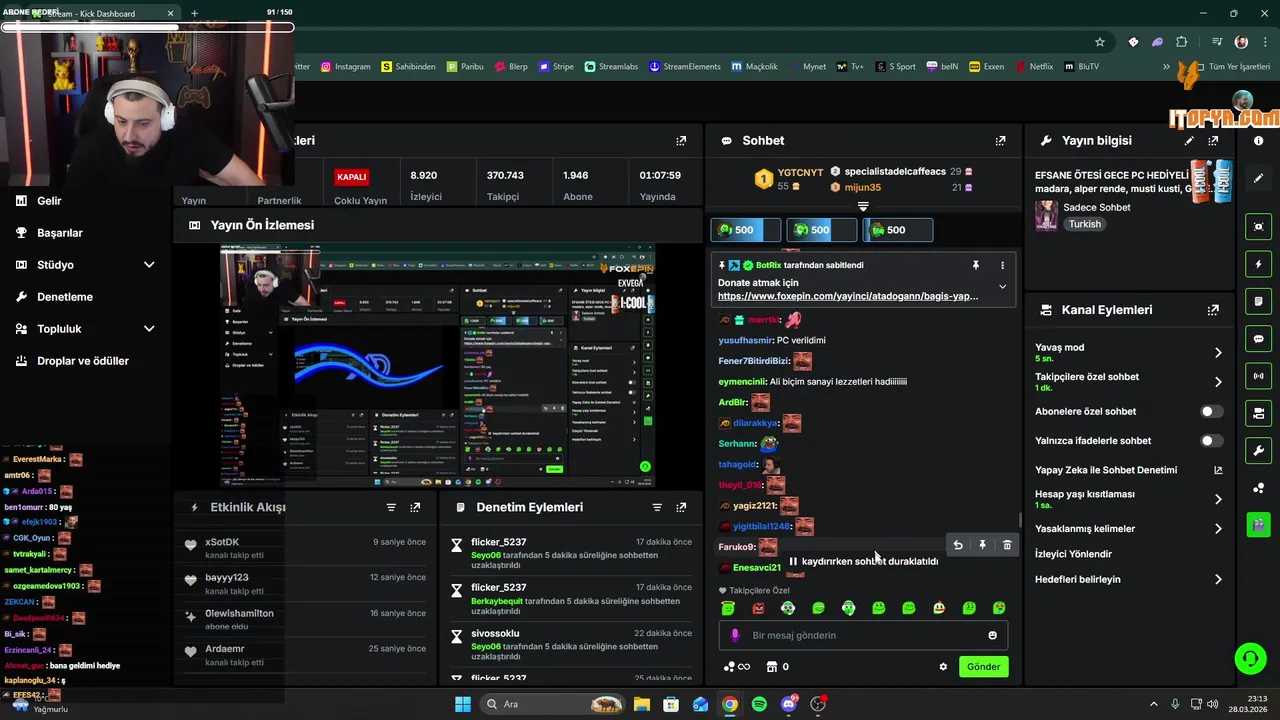Open Yapay Zeka ile Sohbet Denetimi
Viewport: 1280px width, 720px height.
[x=1128, y=470]
